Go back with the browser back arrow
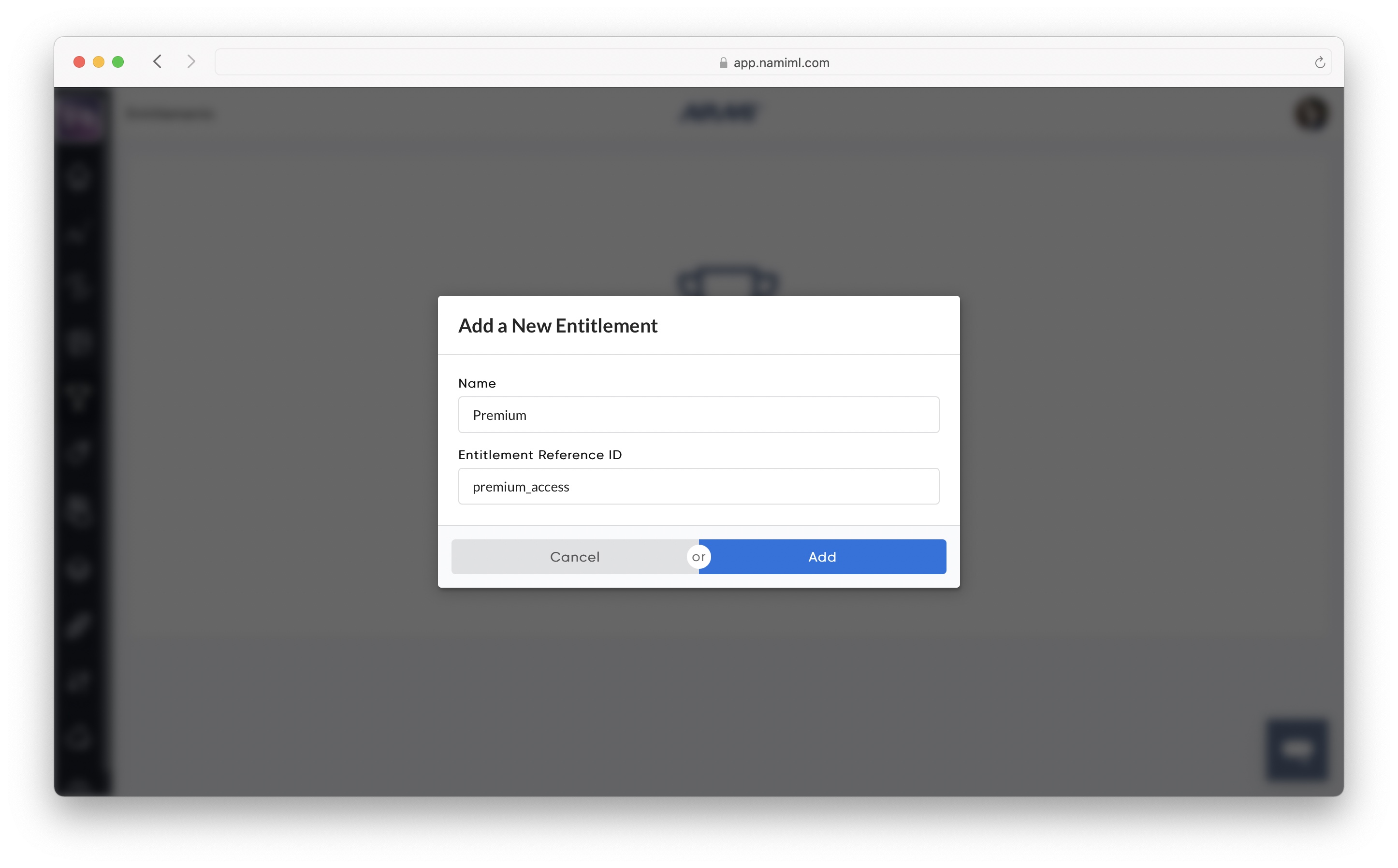Viewport: 1398px width, 868px height. click(x=157, y=61)
